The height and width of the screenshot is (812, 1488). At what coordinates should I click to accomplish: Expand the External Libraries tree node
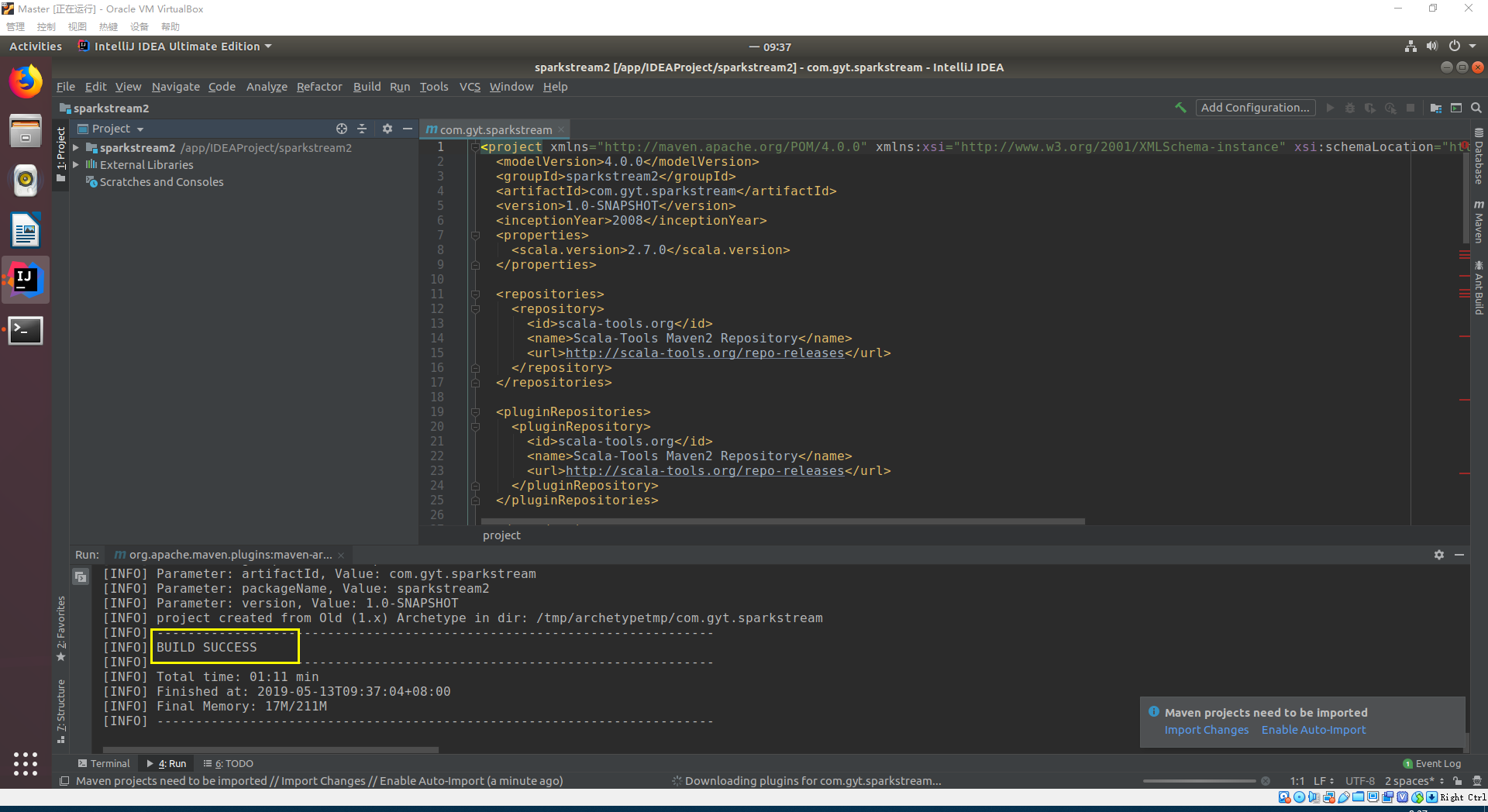click(76, 164)
